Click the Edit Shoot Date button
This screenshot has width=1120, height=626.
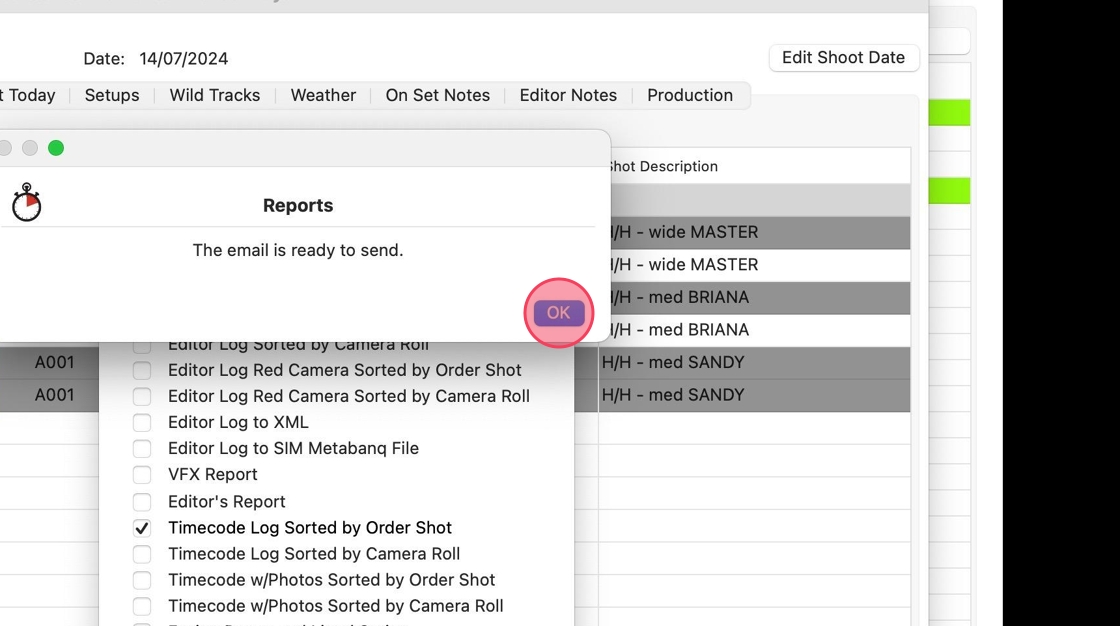point(843,58)
